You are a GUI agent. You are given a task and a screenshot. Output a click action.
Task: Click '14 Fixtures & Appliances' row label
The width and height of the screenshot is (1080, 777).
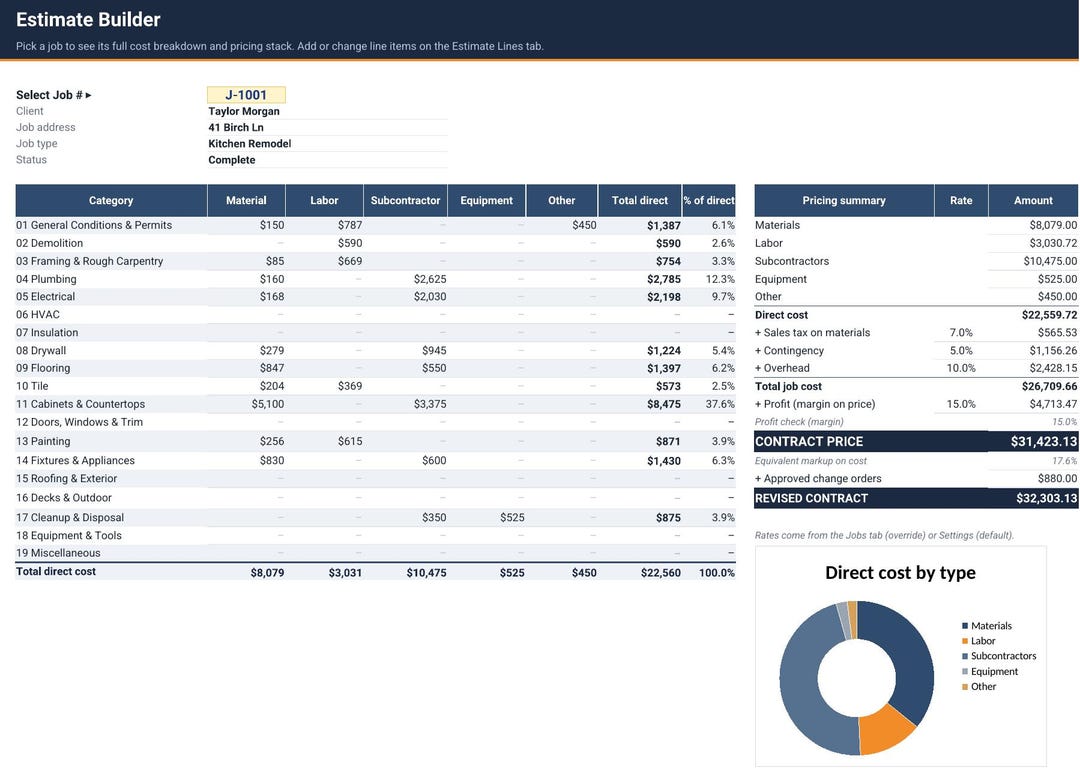(x=75, y=460)
